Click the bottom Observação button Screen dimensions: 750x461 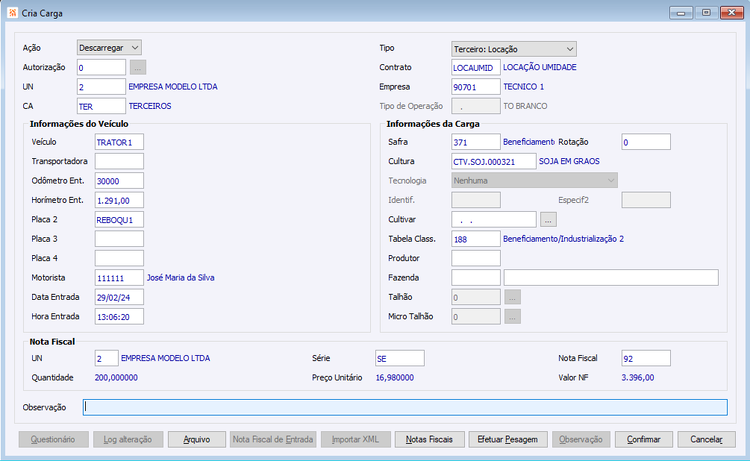click(x=581, y=439)
